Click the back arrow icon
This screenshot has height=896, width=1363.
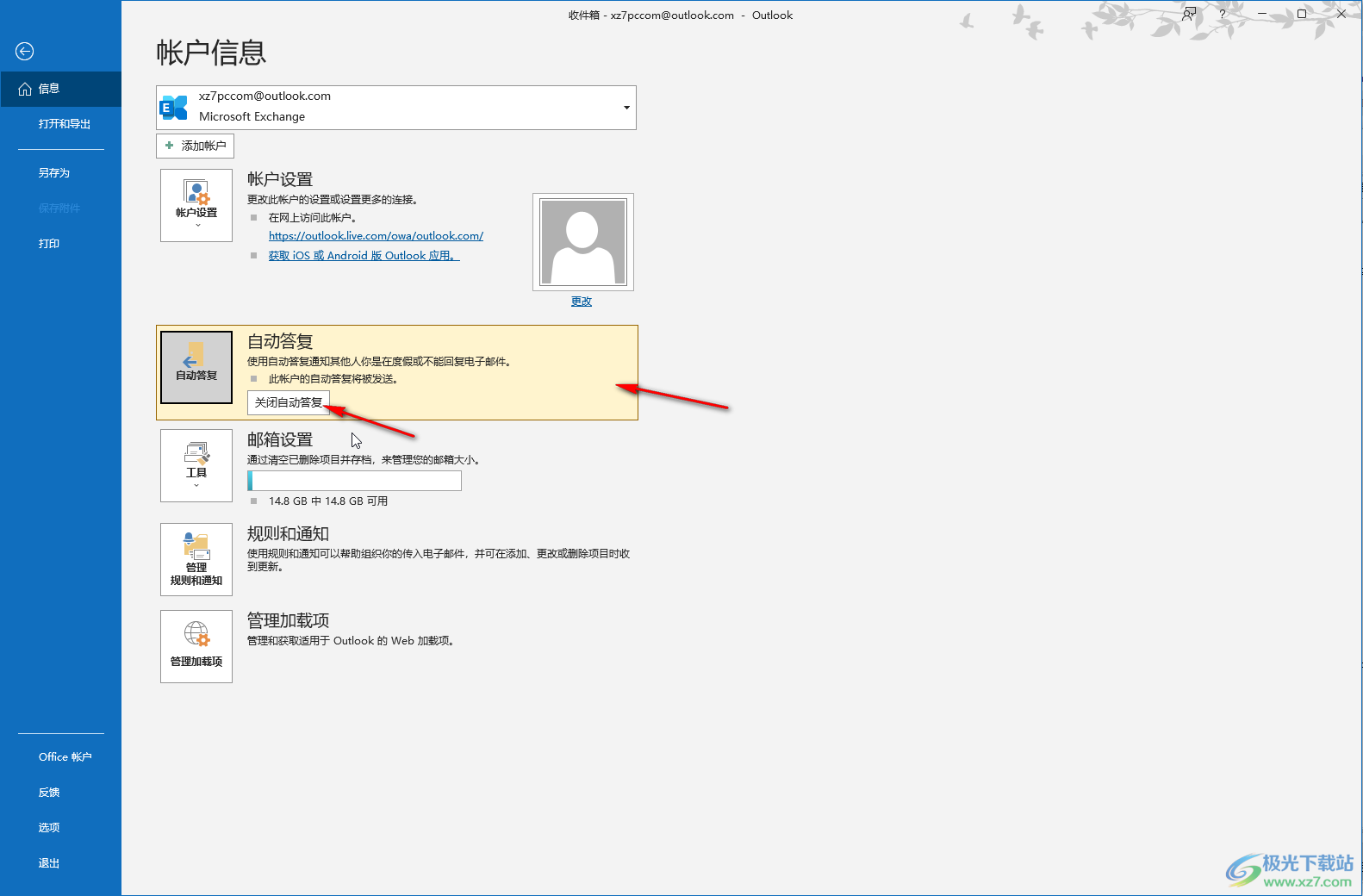click(25, 52)
